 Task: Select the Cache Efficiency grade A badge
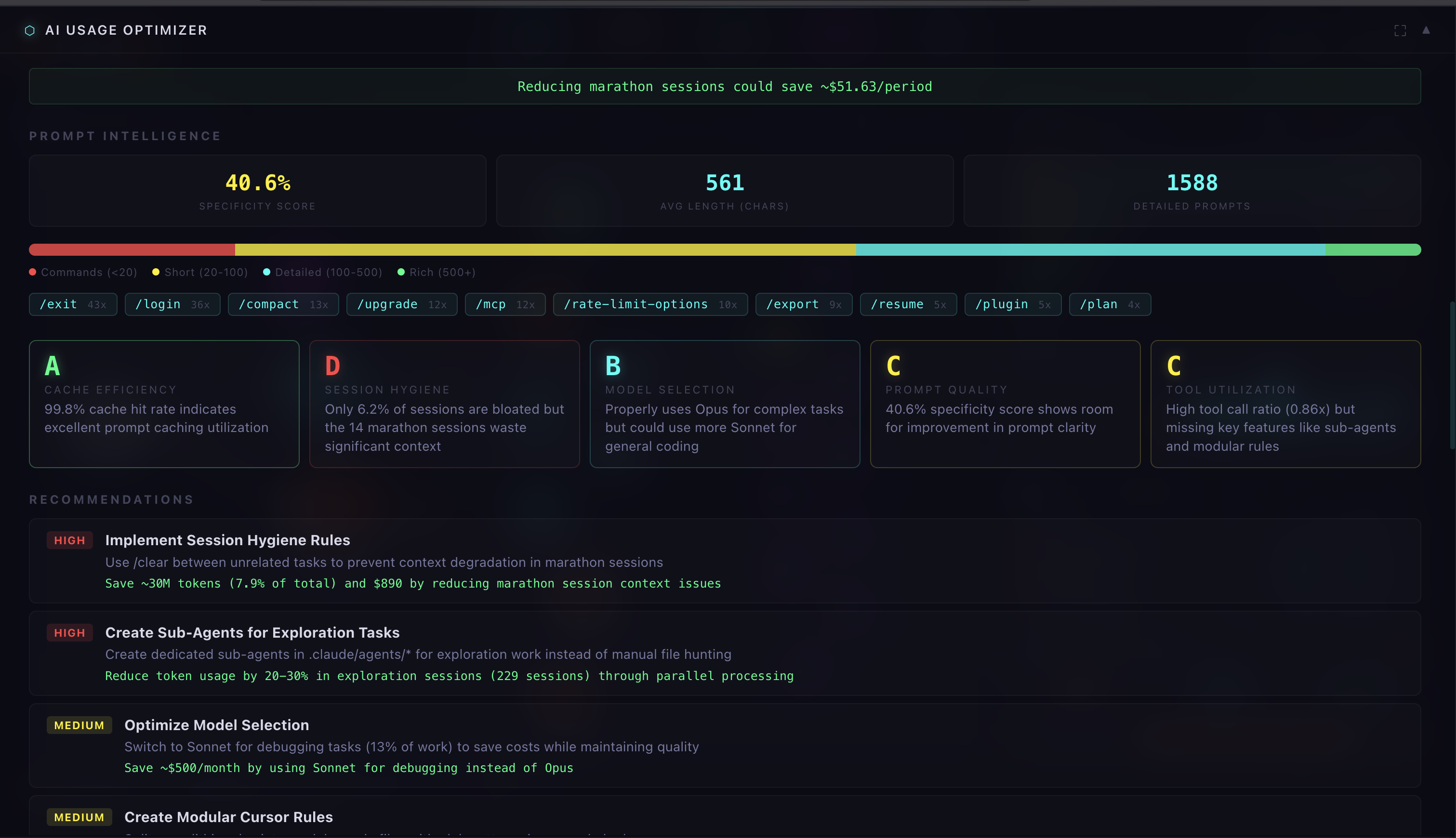click(x=52, y=365)
